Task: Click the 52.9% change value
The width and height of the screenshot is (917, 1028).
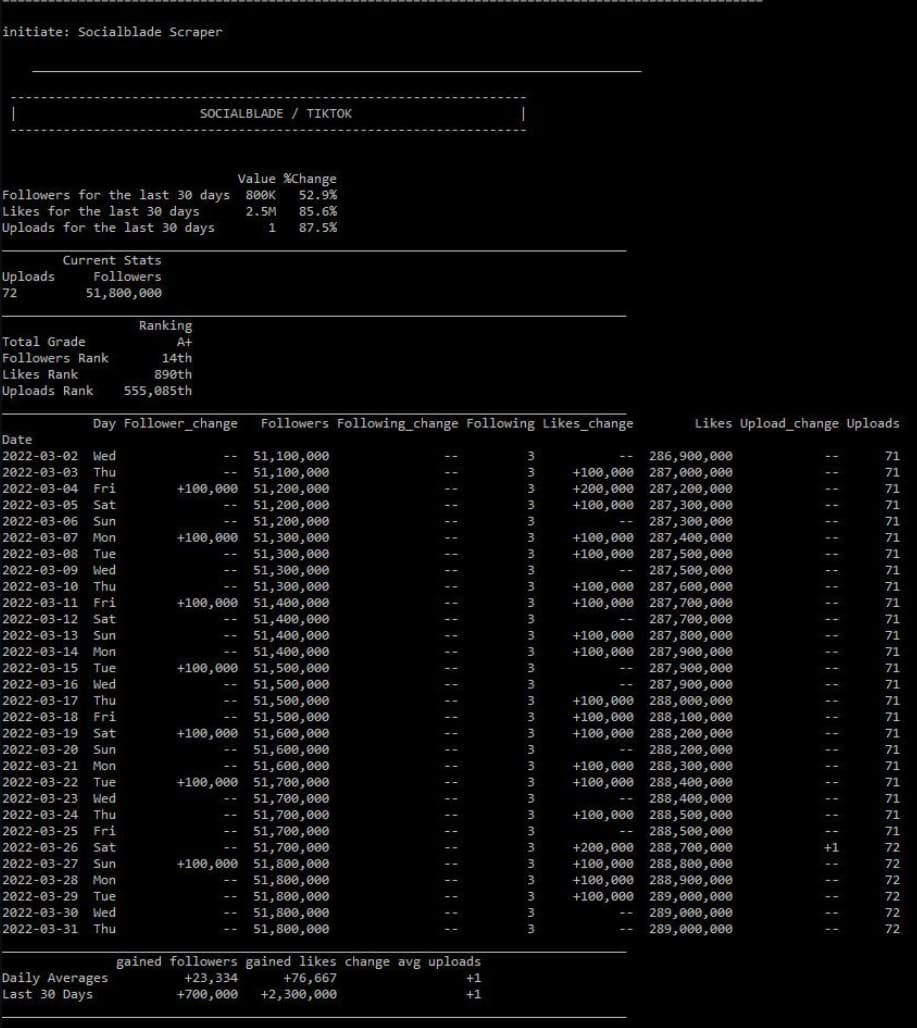Action: pyautogui.click(x=318, y=195)
